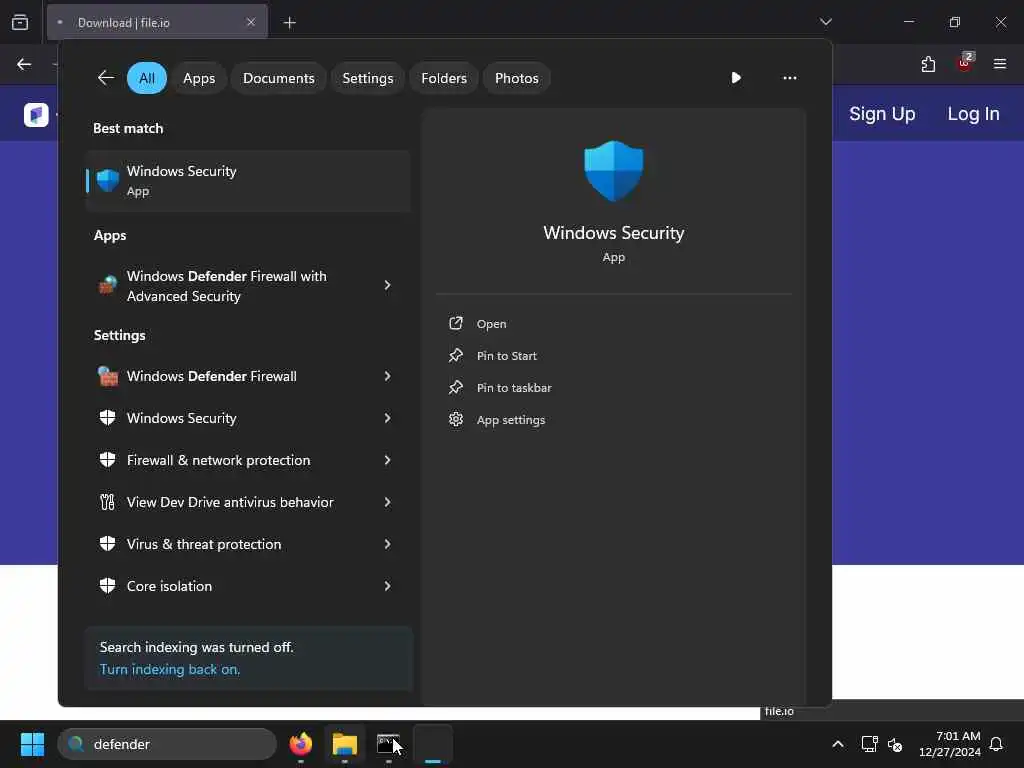Open the Windows Start button
Screen dimensions: 1024x768
coord(32,744)
